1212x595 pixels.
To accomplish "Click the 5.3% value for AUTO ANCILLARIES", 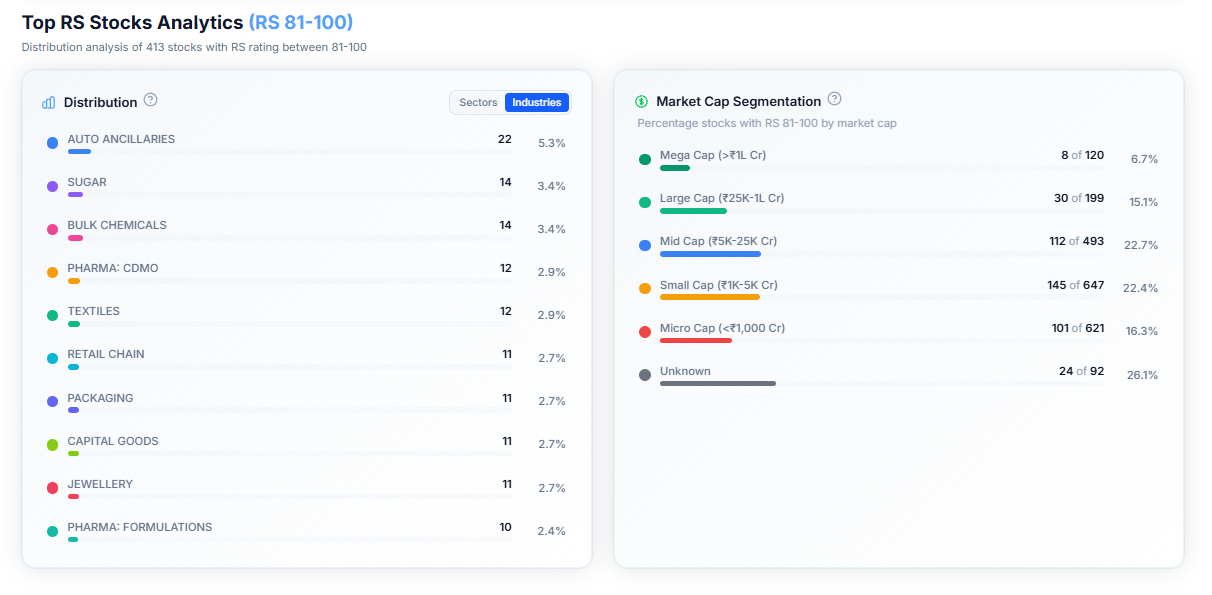I will 552,143.
